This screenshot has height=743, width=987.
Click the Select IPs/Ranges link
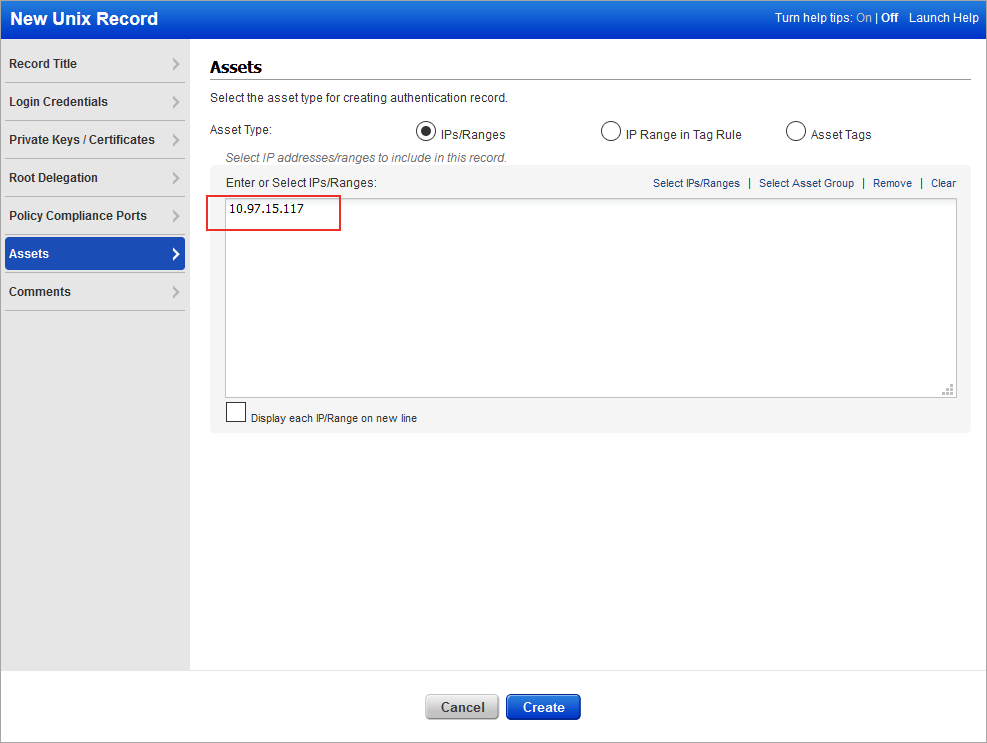click(696, 183)
